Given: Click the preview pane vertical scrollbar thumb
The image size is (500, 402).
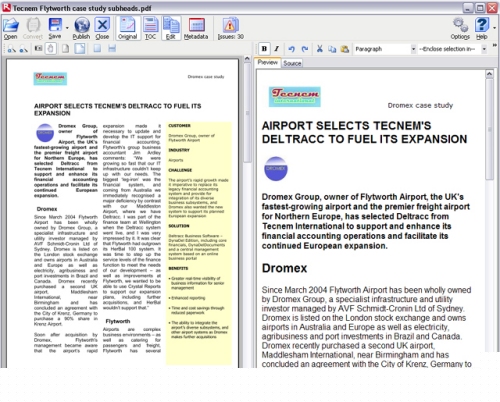Looking at the screenshot, I should point(489,129).
